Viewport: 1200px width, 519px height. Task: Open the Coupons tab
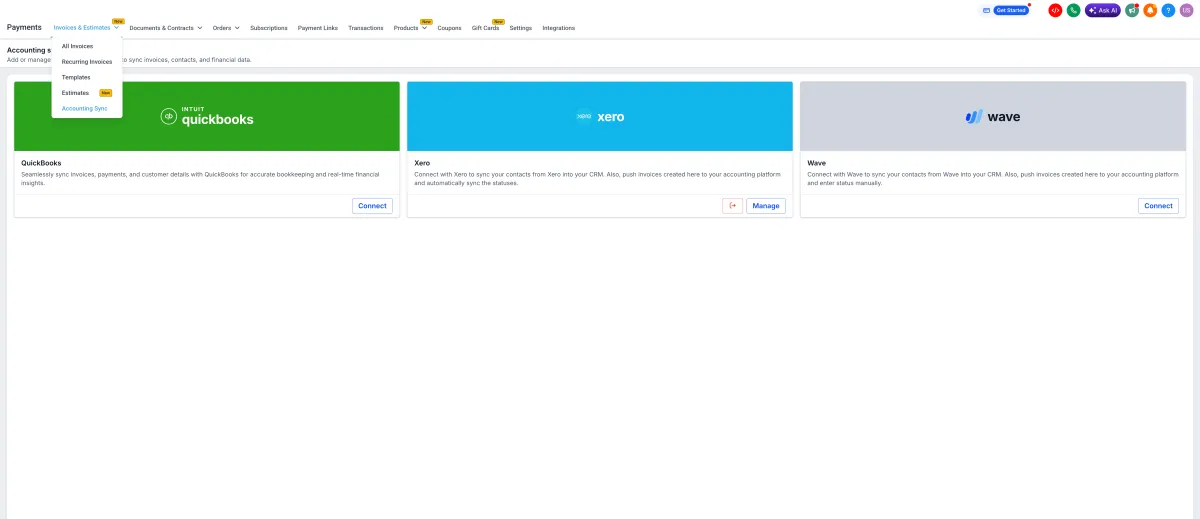450,28
